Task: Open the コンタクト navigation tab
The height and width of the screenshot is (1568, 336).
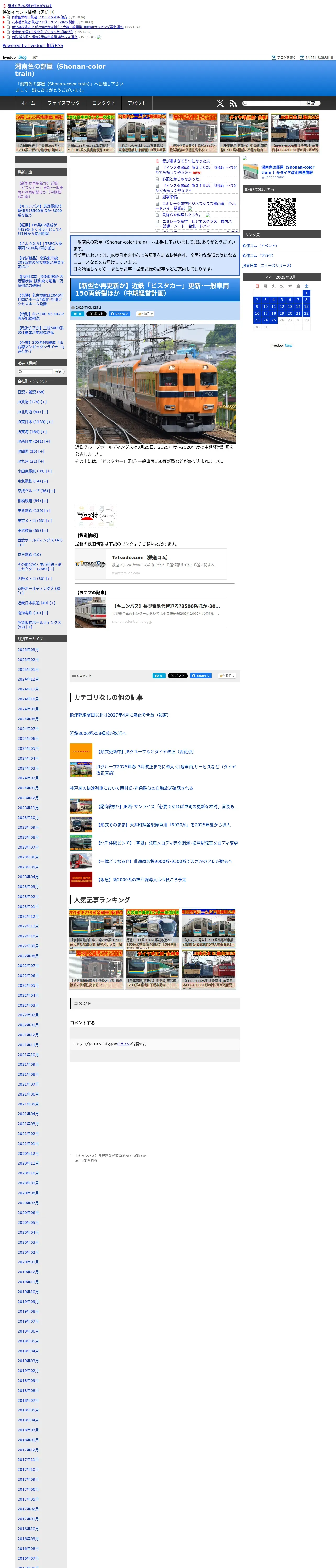Action: pos(104,103)
